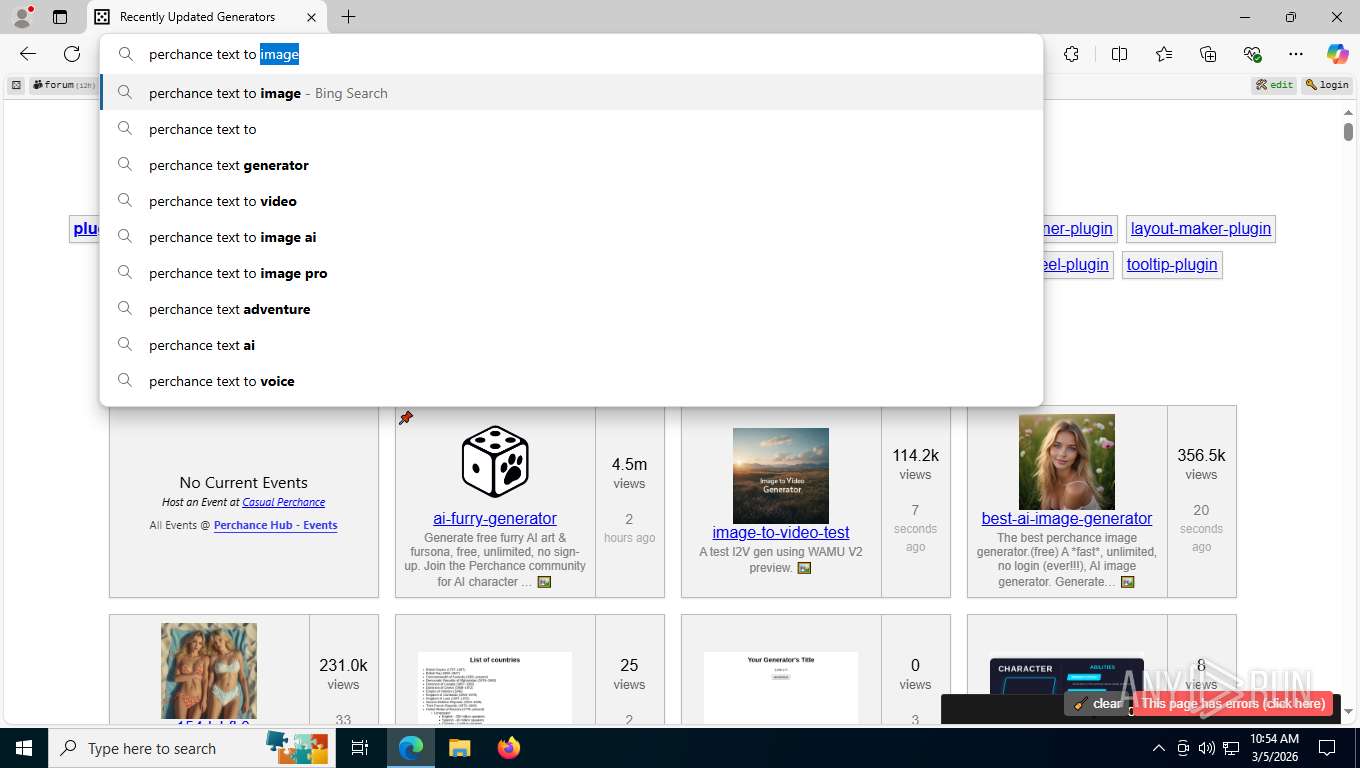Click the Perchance login button
This screenshot has height=768, width=1360.
point(1327,85)
